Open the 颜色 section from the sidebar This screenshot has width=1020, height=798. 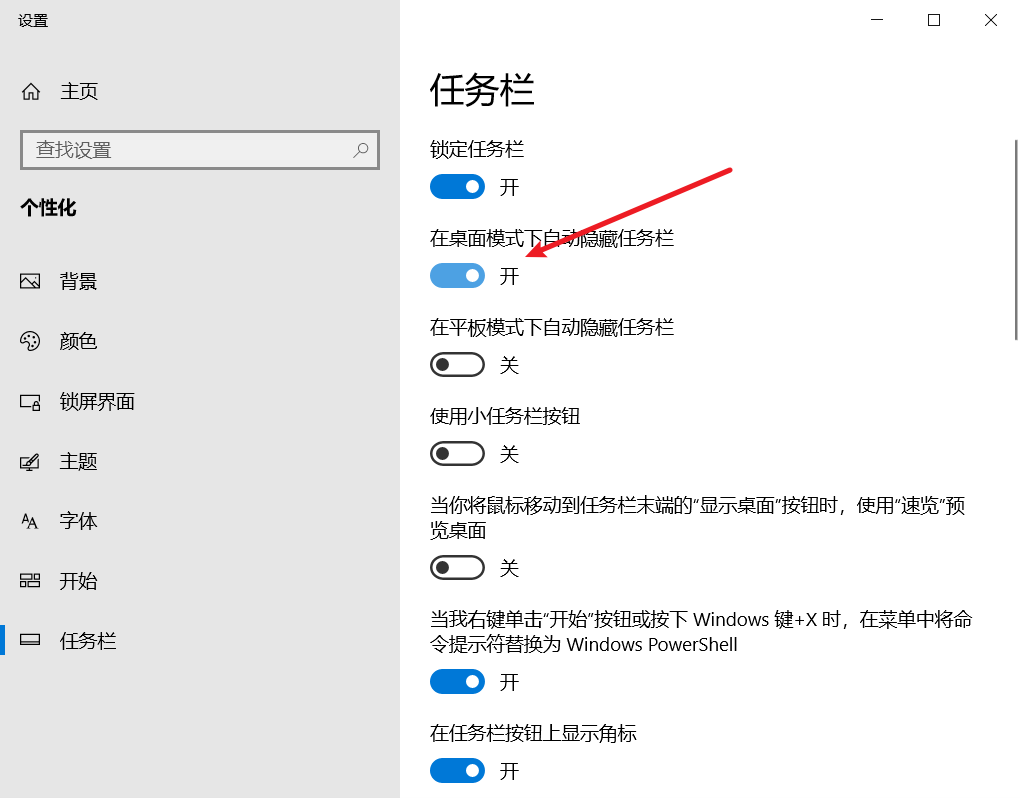click(x=80, y=341)
